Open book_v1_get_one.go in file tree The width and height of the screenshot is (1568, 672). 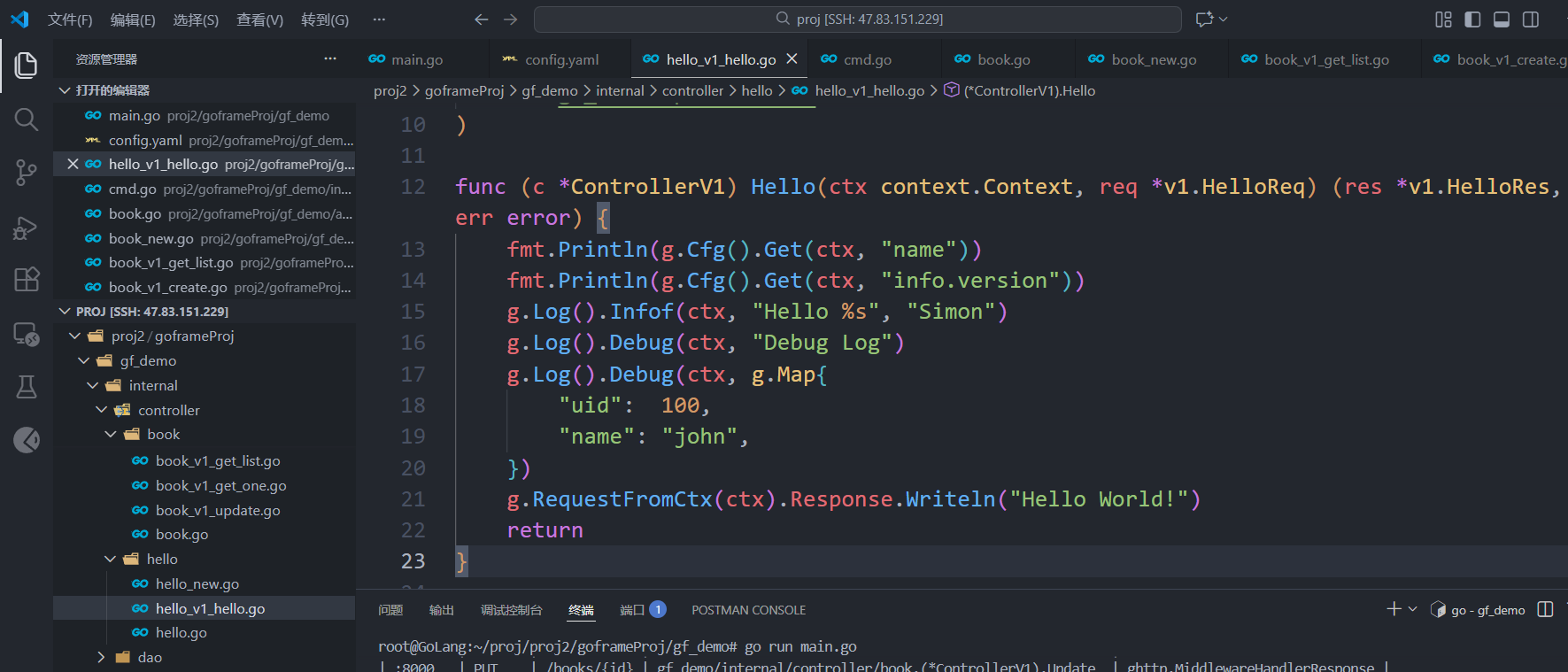coord(220,486)
